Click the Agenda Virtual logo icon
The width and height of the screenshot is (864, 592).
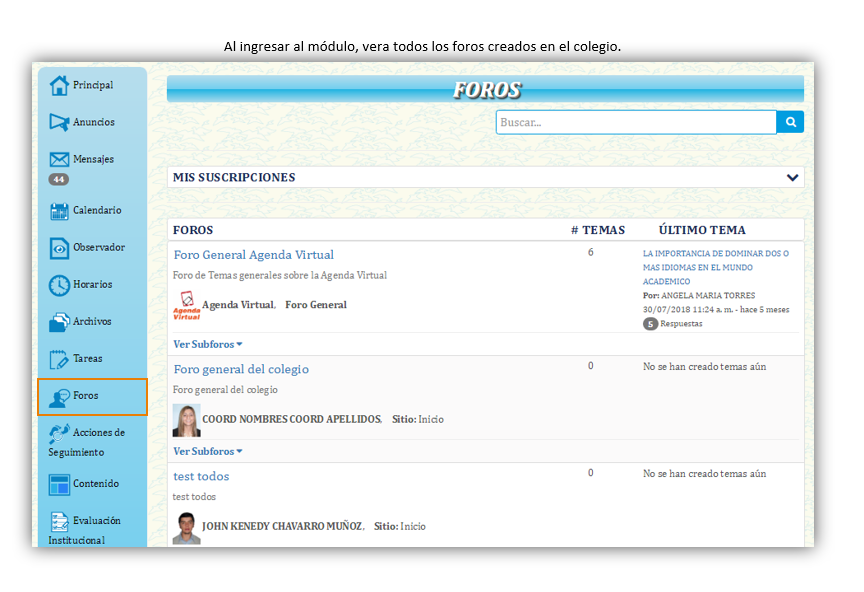pyautogui.click(x=187, y=305)
